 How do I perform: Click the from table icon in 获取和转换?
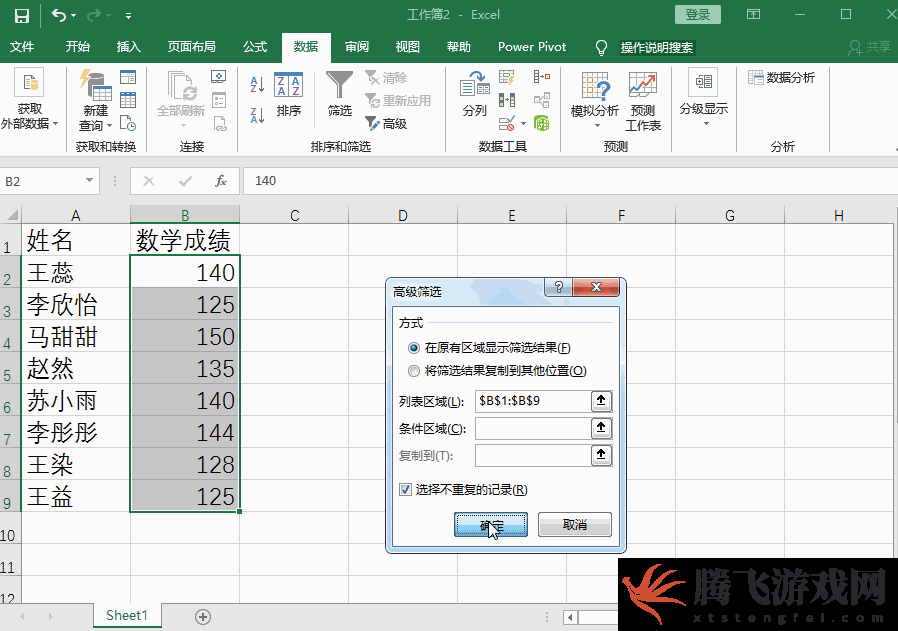point(128,100)
